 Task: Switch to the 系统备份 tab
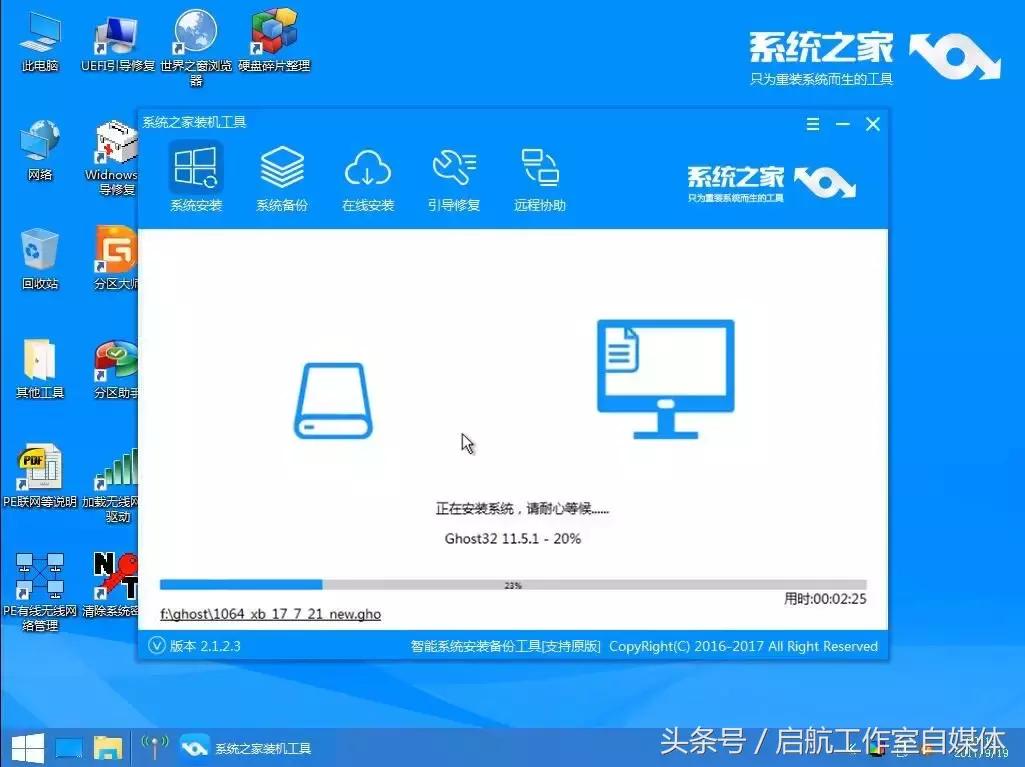(281, 177)
